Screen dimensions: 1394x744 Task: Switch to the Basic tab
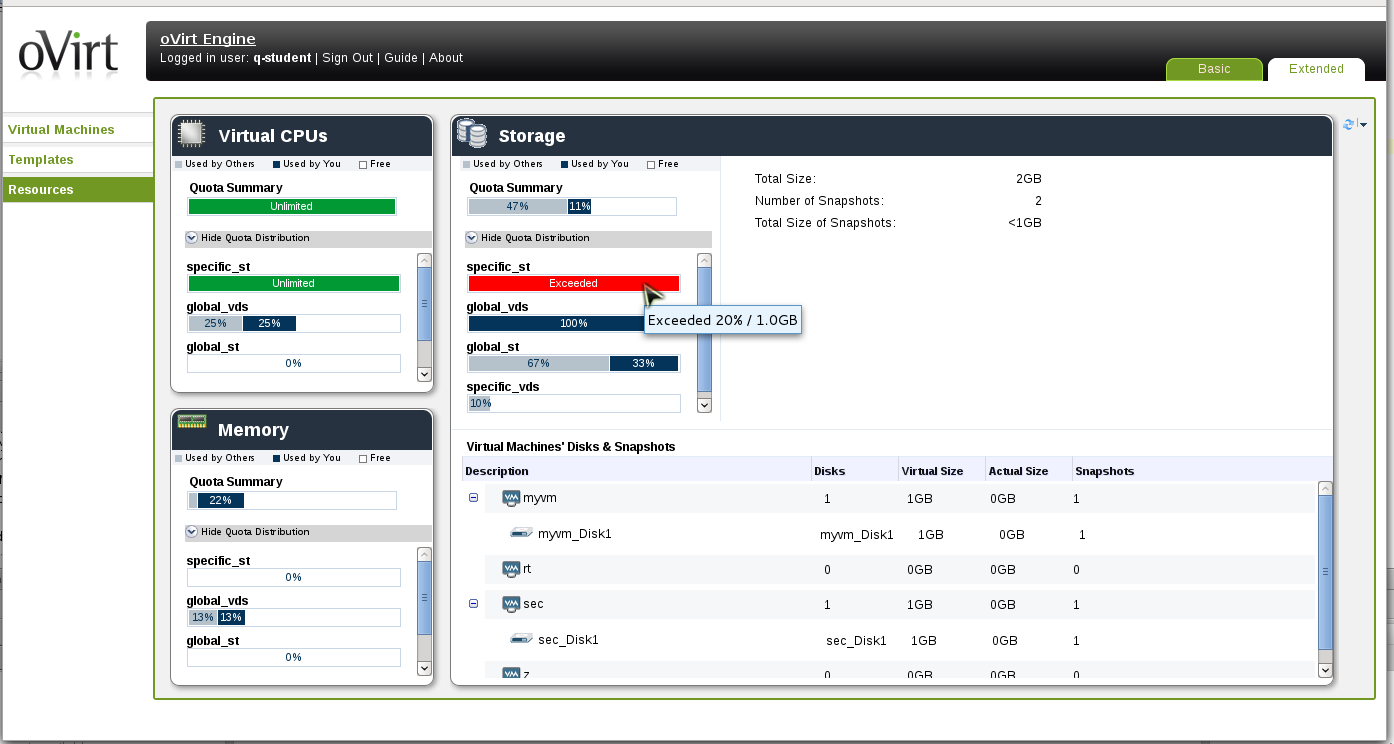click(x=1214, y=69)
